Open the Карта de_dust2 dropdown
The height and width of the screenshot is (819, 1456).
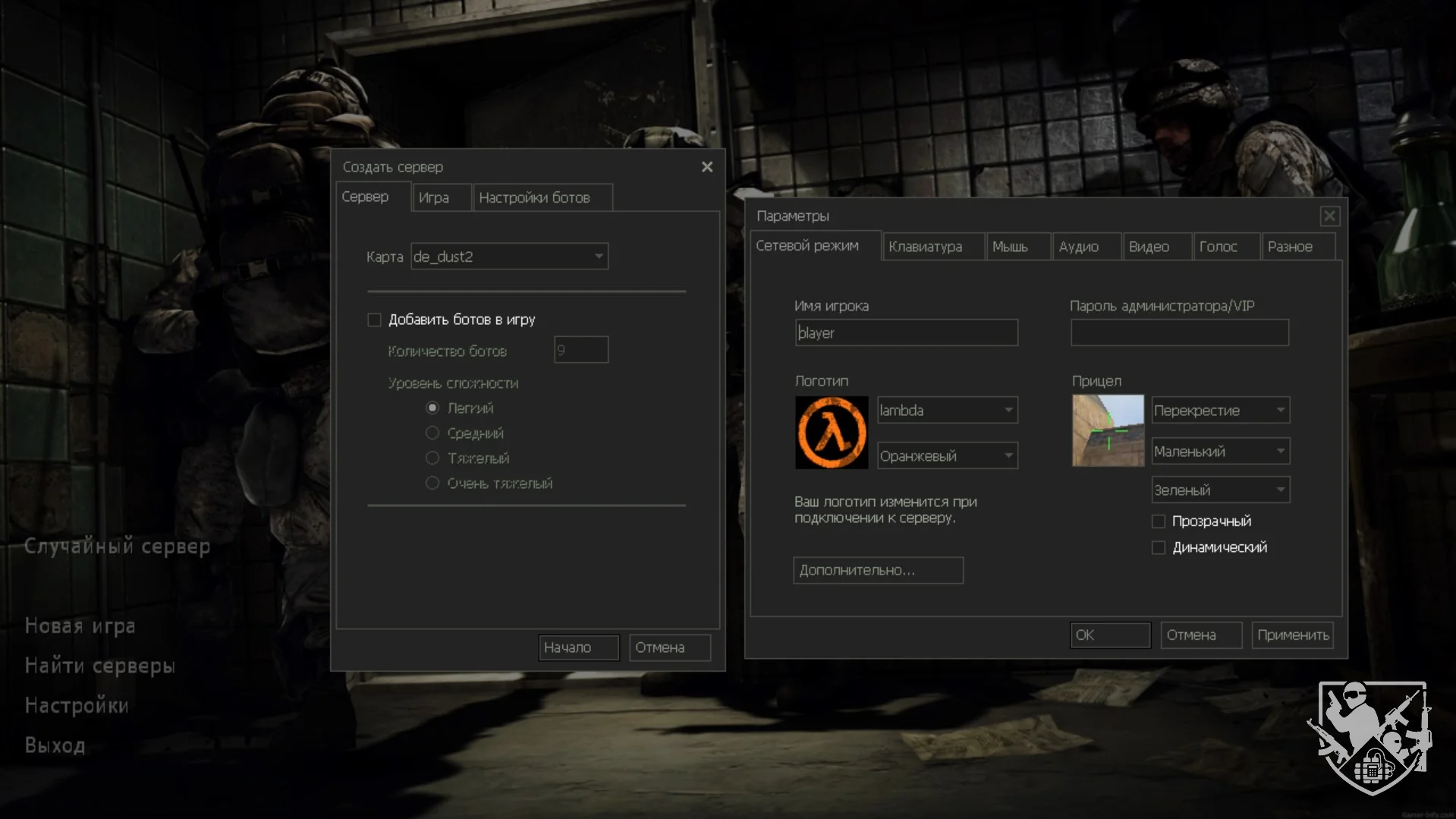pos(509,257)
